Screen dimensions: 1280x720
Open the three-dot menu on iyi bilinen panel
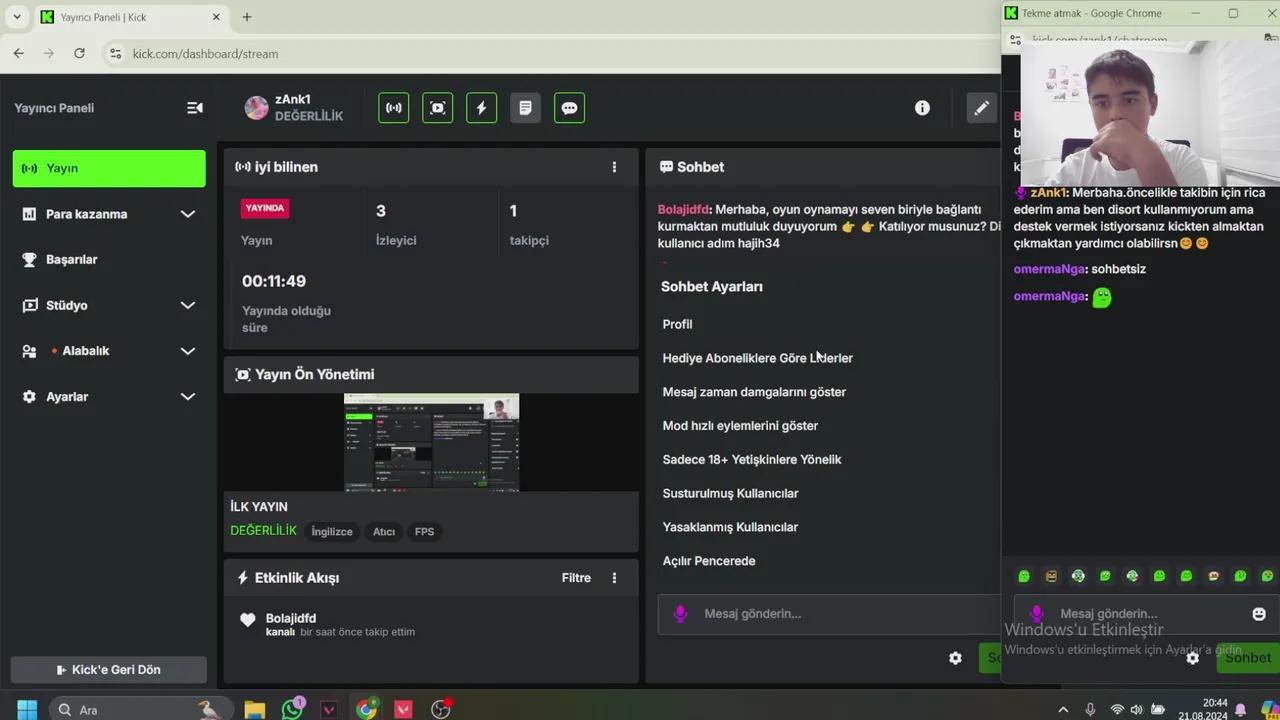[614, 167]
